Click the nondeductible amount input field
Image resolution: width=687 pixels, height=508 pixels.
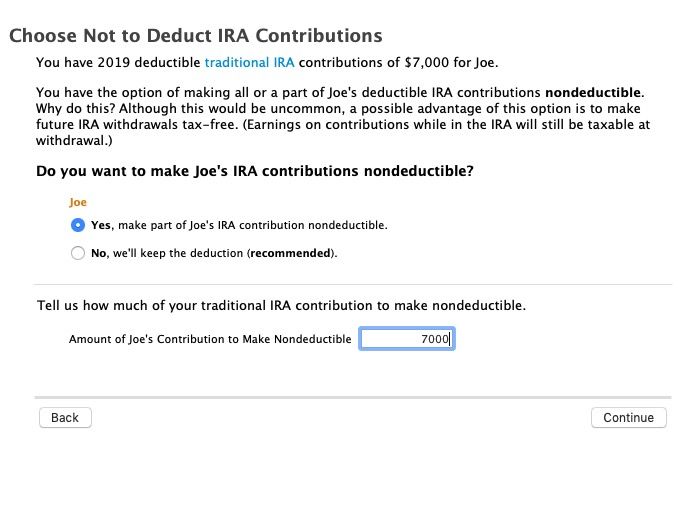(407, 339)
